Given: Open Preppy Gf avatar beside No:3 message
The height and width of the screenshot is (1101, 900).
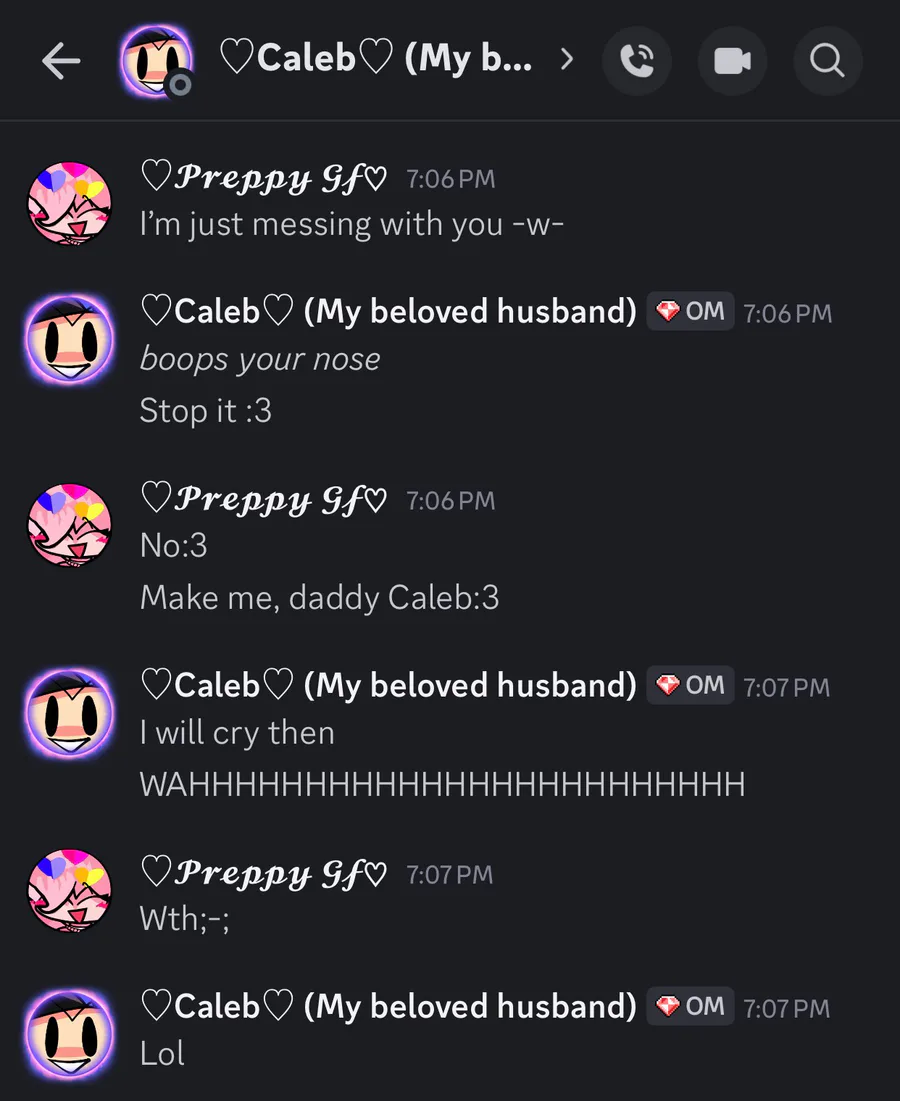Looking at the screenshot, I should tap(70, 525).
